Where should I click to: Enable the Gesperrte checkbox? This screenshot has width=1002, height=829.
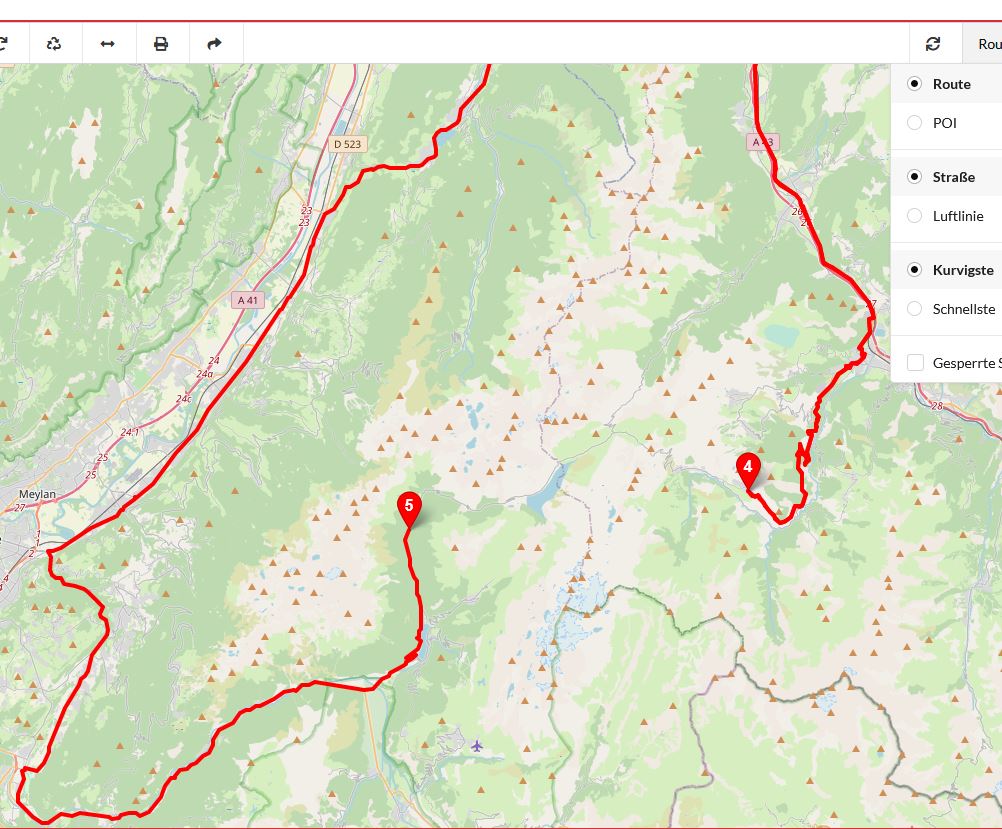tap(915, 363)
